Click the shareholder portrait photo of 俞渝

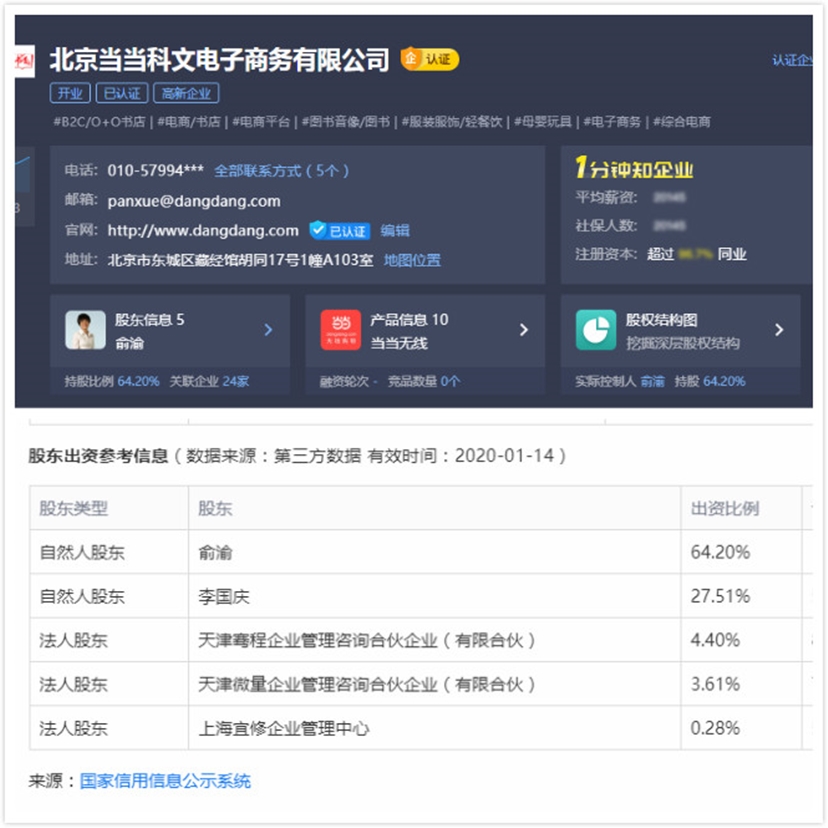(86, 330)
